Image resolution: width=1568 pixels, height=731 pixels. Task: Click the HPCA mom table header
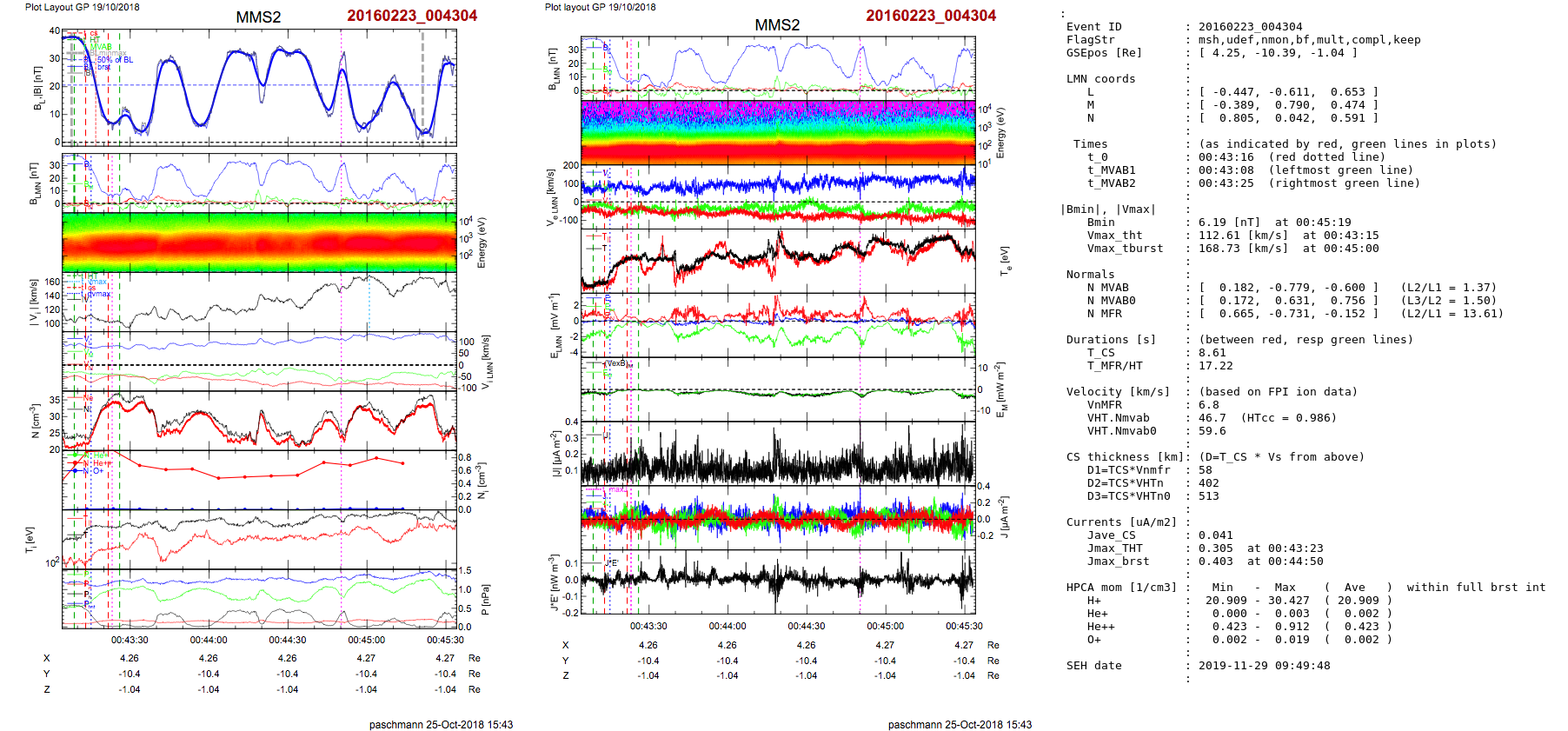1121,588
